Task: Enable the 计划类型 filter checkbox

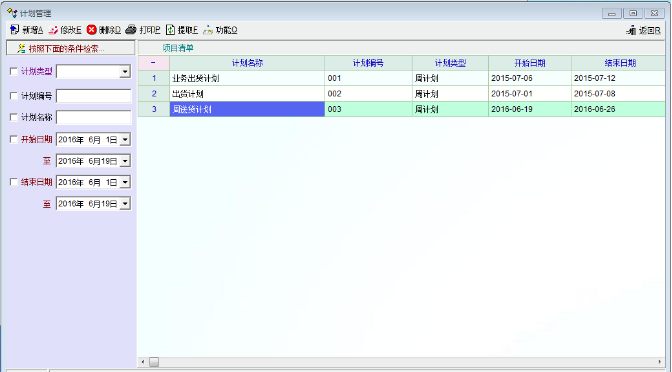Action: coord(14,71)
